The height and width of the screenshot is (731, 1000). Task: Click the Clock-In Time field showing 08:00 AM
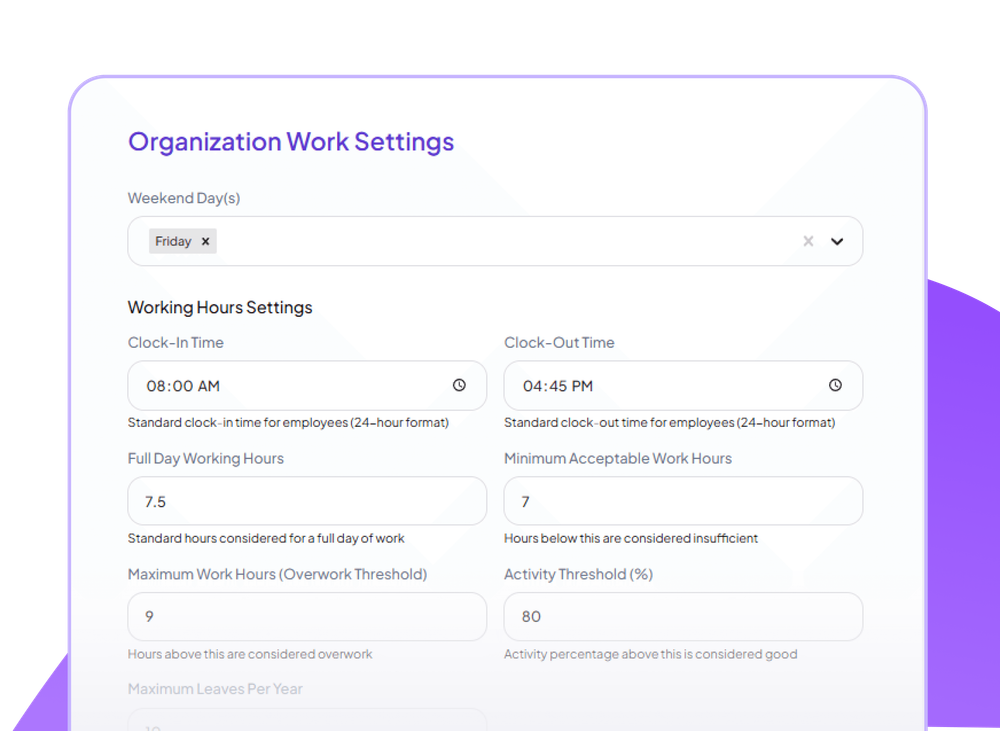[307, 386]
